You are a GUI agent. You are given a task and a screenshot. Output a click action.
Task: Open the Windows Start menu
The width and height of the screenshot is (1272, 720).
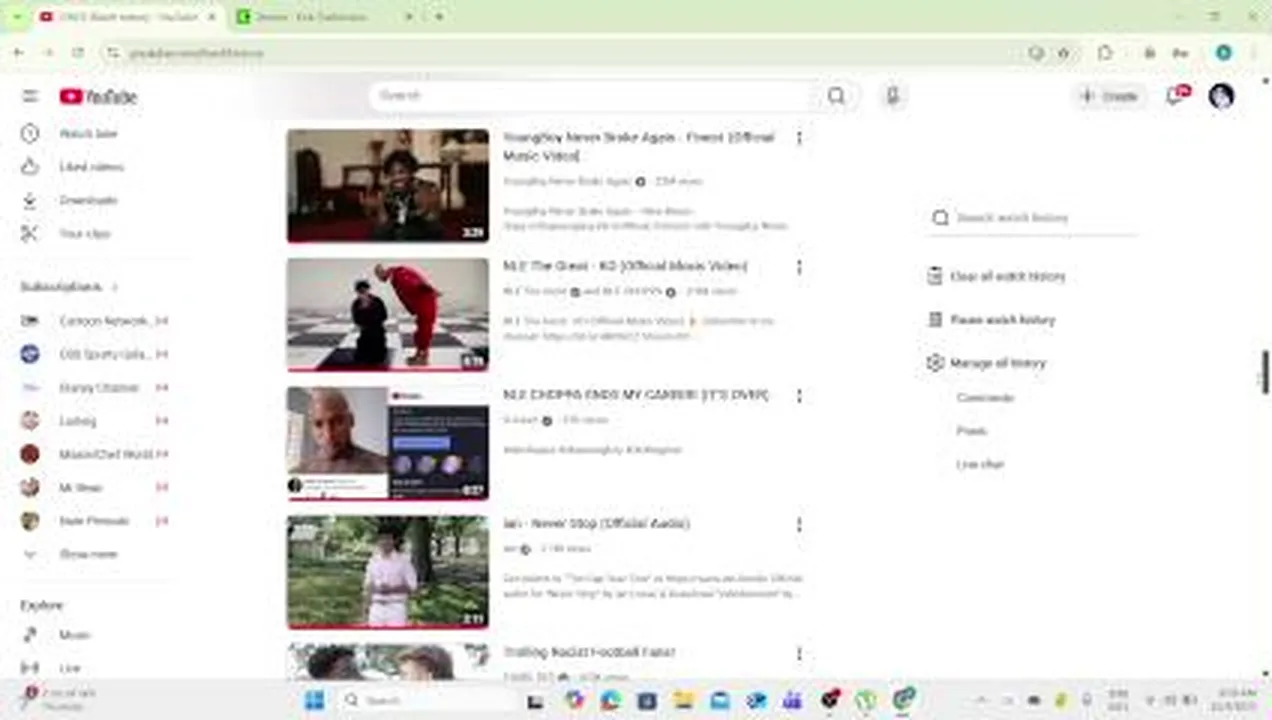click(x=314, y=700)
